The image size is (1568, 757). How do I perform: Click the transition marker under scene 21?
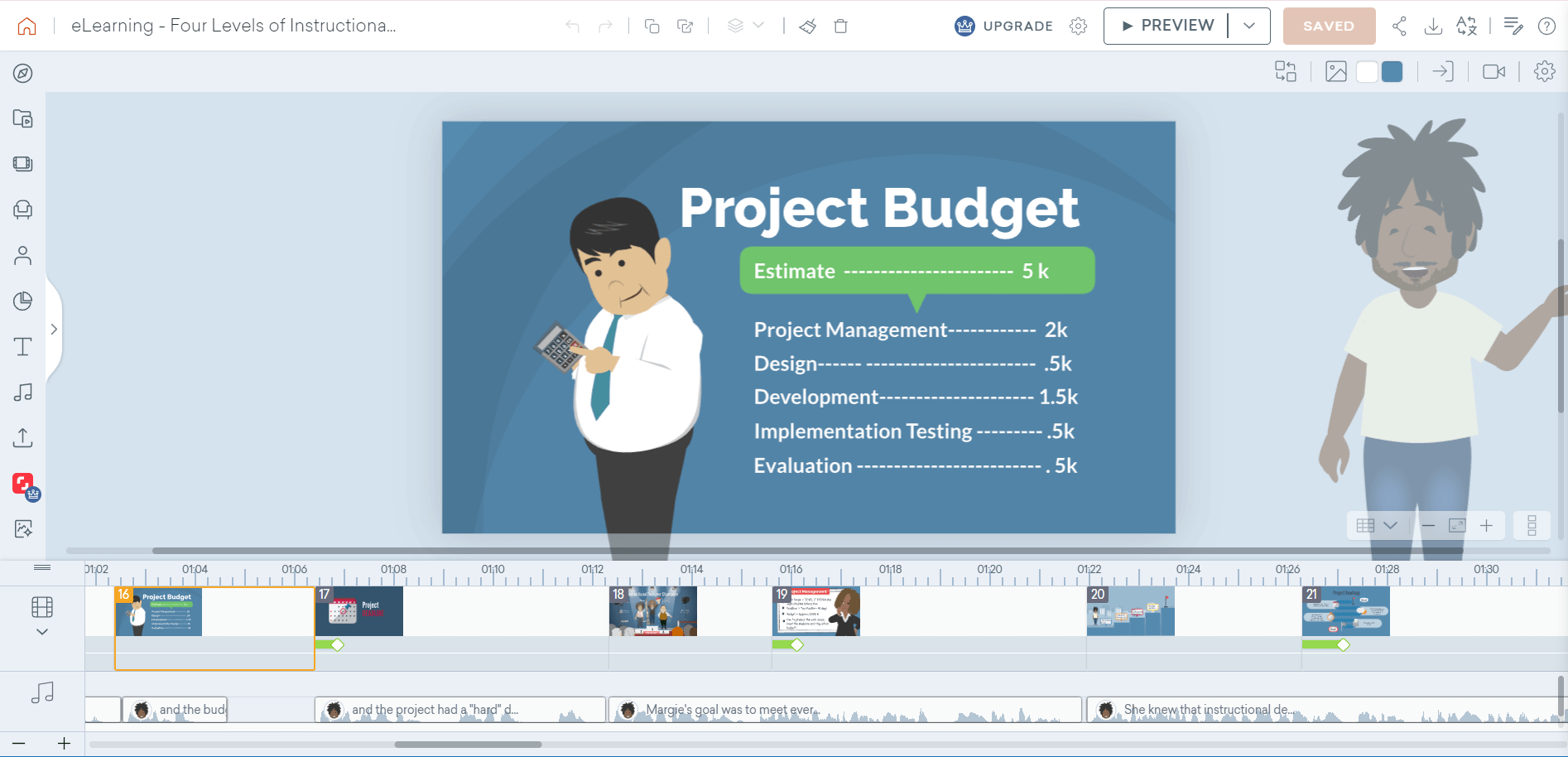coord(1344,644)
